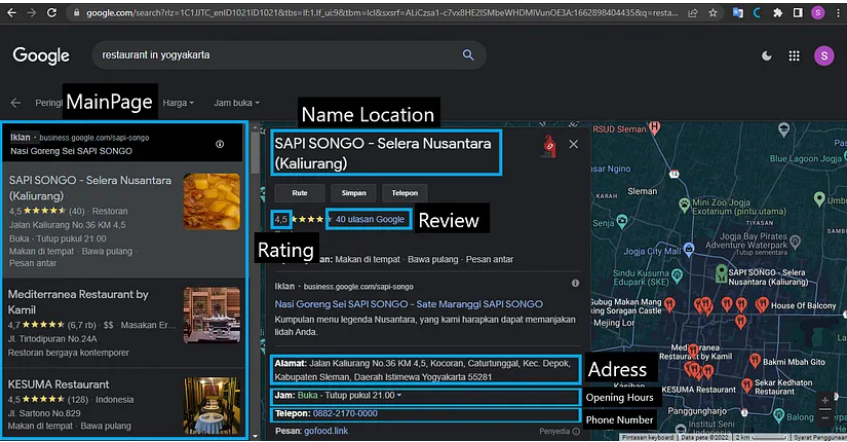The height and width of the screenshot is (442, 847).
Task: Select Mediterranea Restaurant by Kamil result
Action: pos(124,324)
